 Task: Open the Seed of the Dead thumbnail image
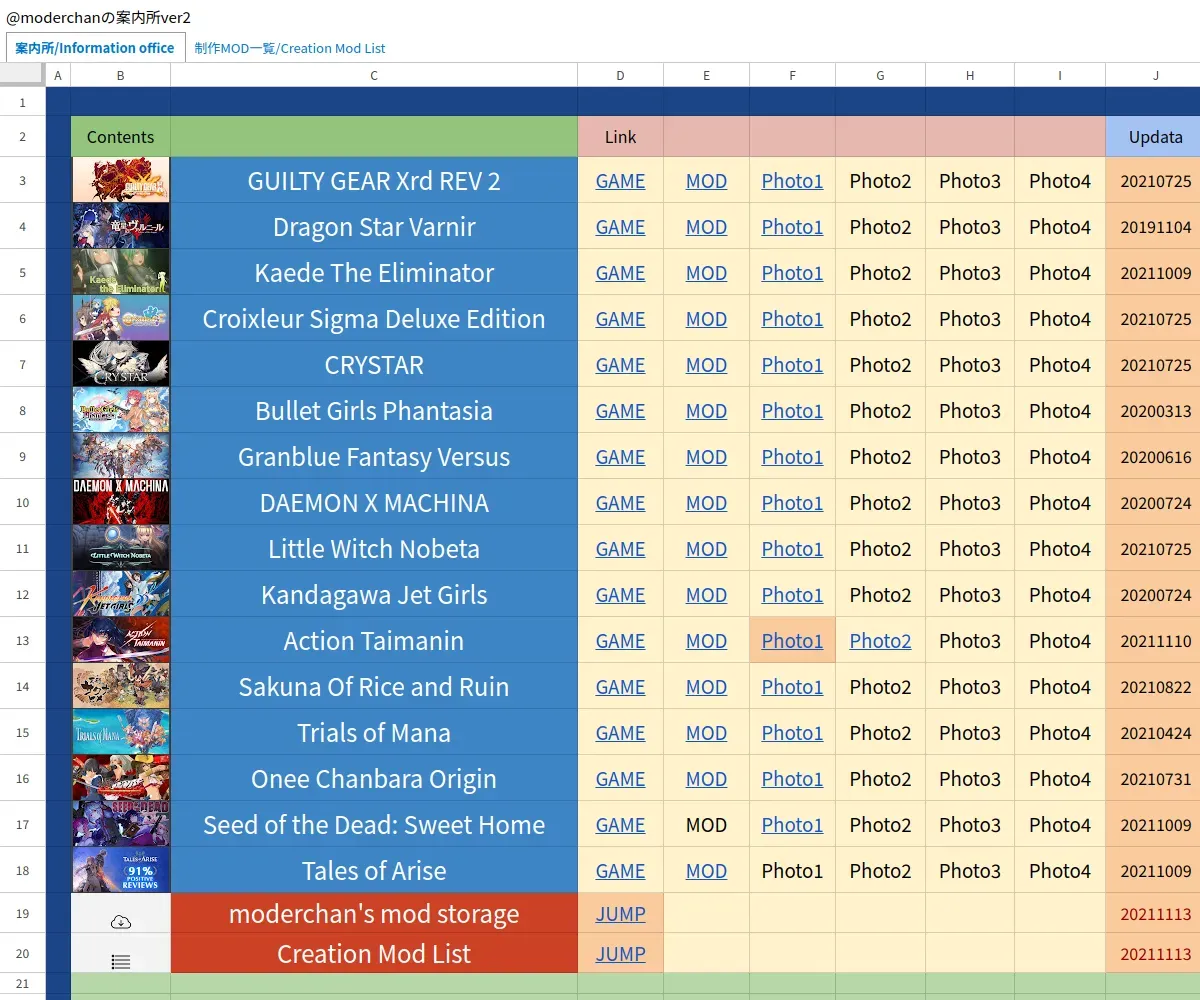coord(121,824)
